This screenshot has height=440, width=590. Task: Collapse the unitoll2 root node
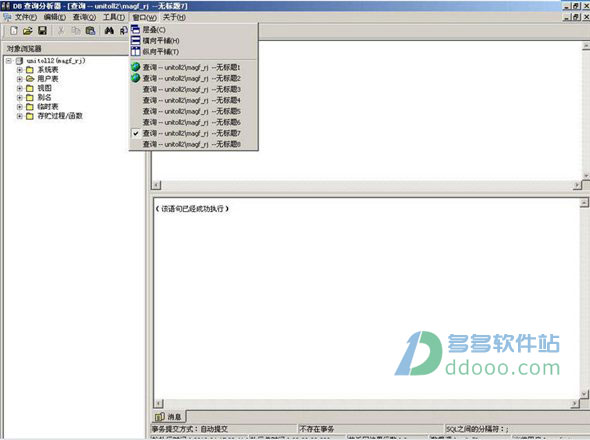9,61
